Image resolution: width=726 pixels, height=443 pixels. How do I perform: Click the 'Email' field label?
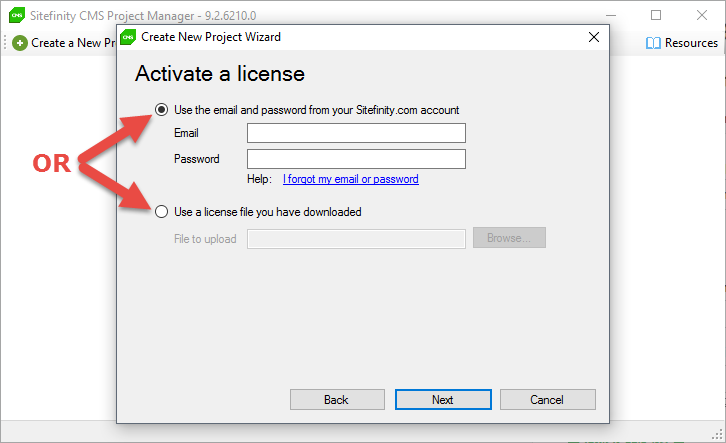pos(186,133)
